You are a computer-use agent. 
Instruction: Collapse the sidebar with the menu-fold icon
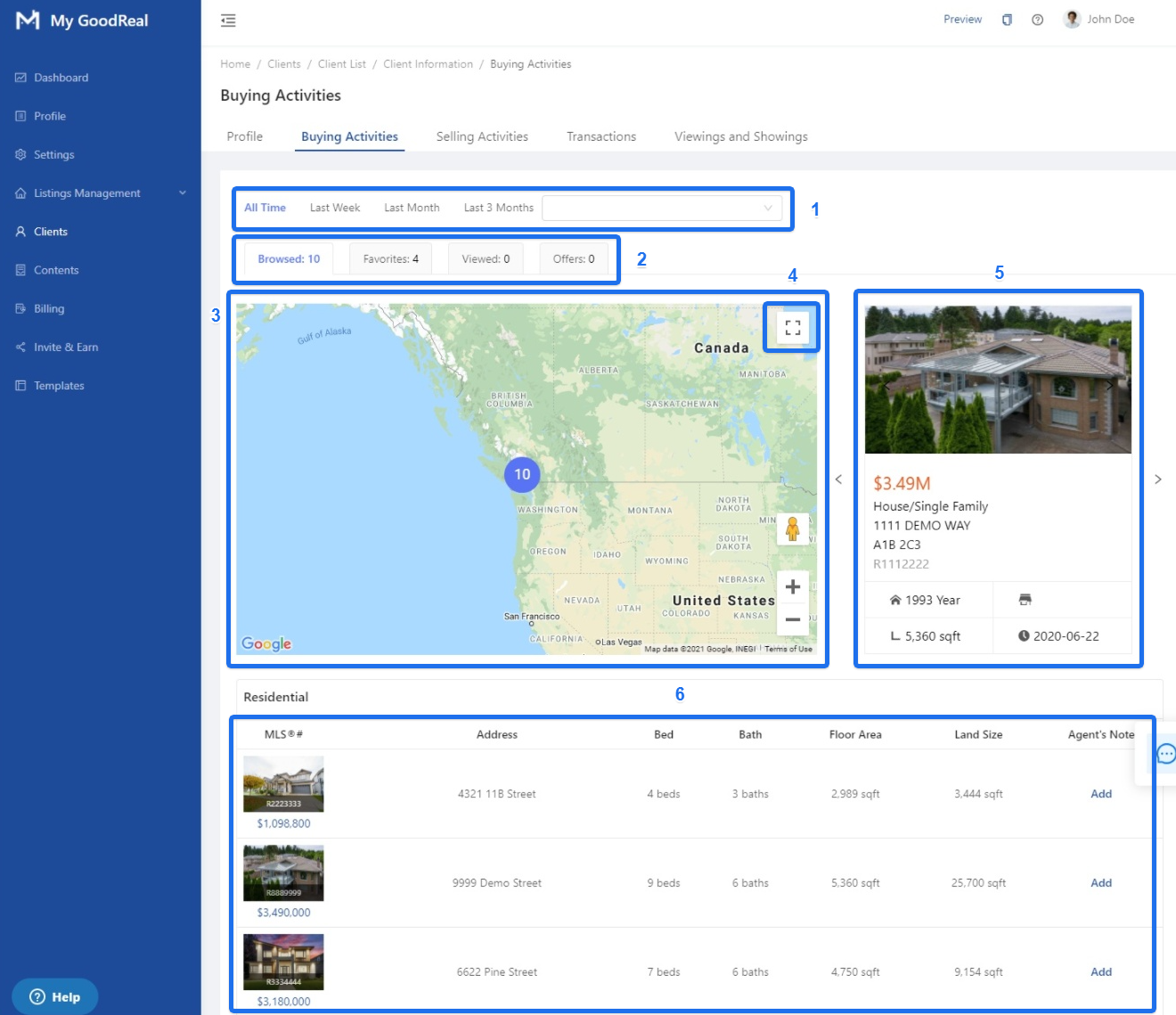point(228,20)
